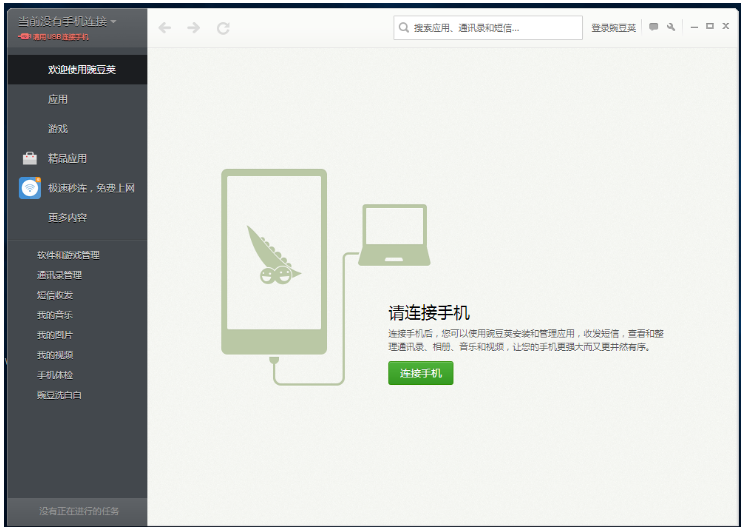Click the green 连接手机 button
The image size is (743, 531).
tap(421, 373)
